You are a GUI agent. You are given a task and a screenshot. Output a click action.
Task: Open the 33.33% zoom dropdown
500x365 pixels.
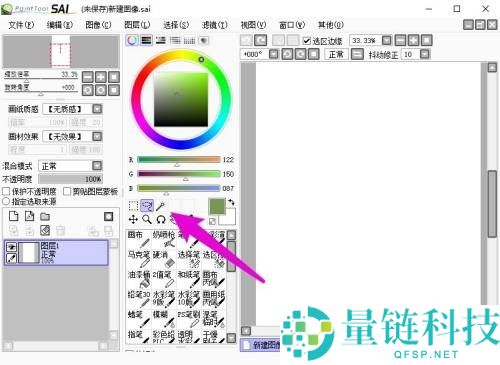(x=387, y=41)
